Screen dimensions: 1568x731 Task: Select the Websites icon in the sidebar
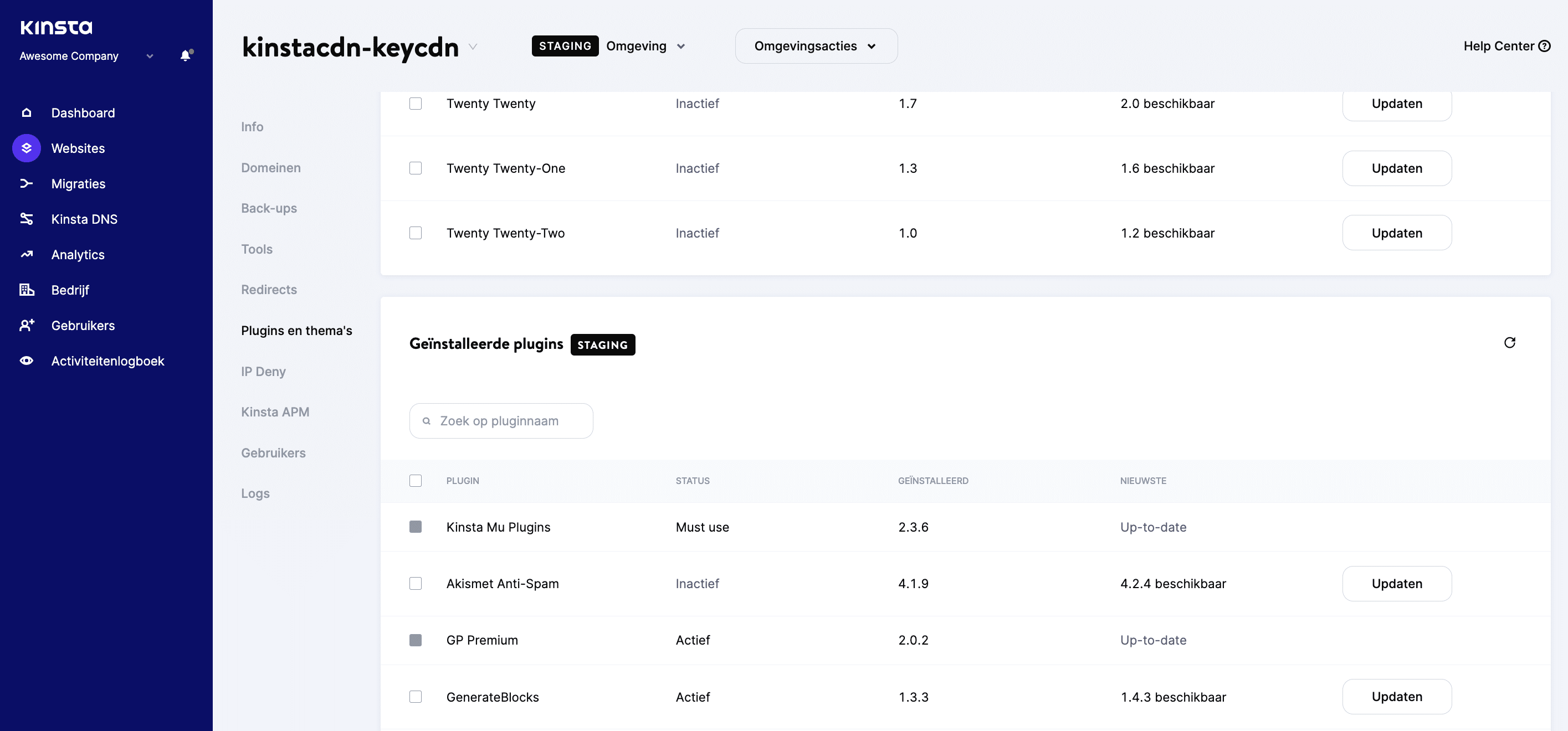[x=27, y=148]
